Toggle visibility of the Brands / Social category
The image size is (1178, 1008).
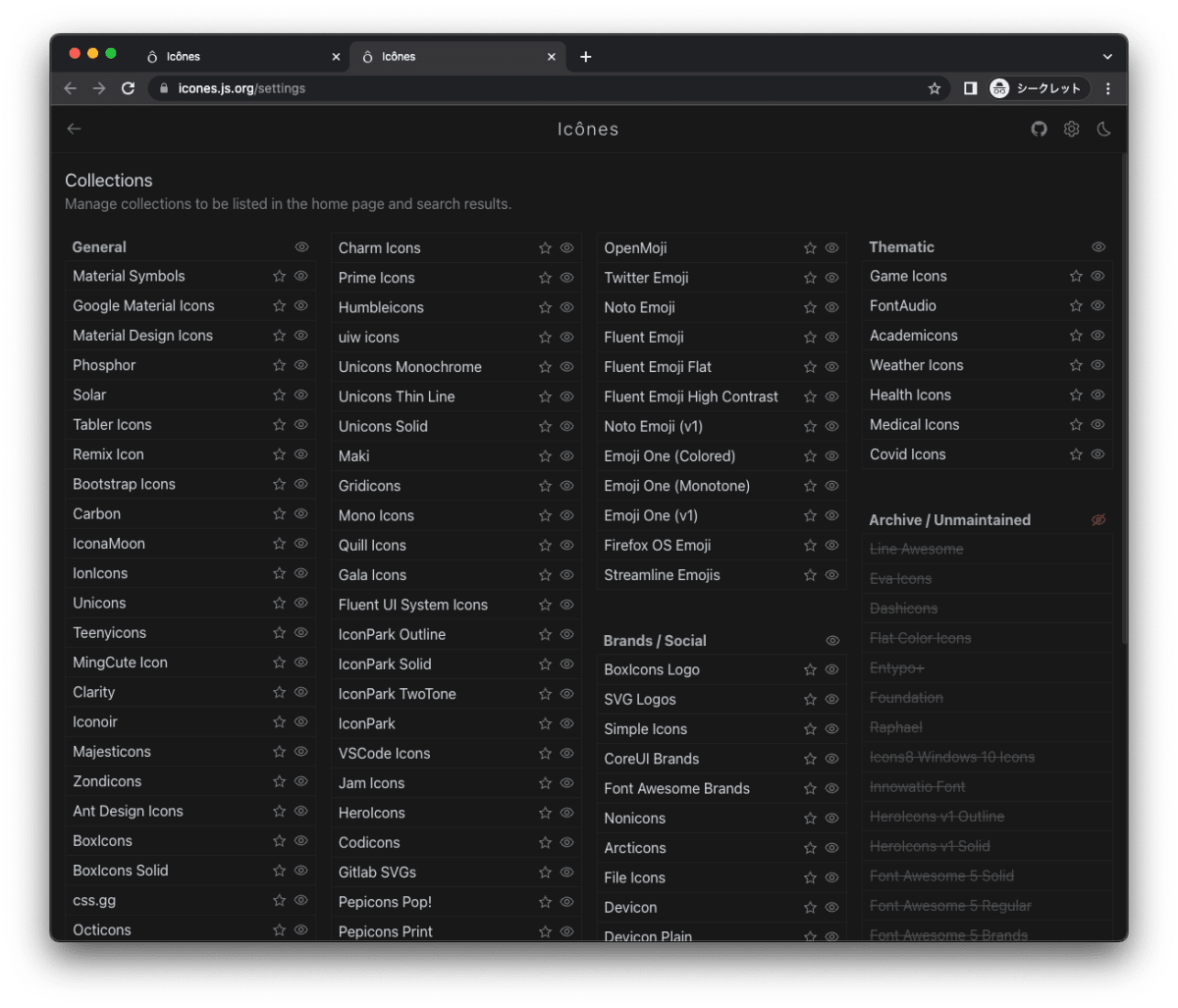point(832,641)
